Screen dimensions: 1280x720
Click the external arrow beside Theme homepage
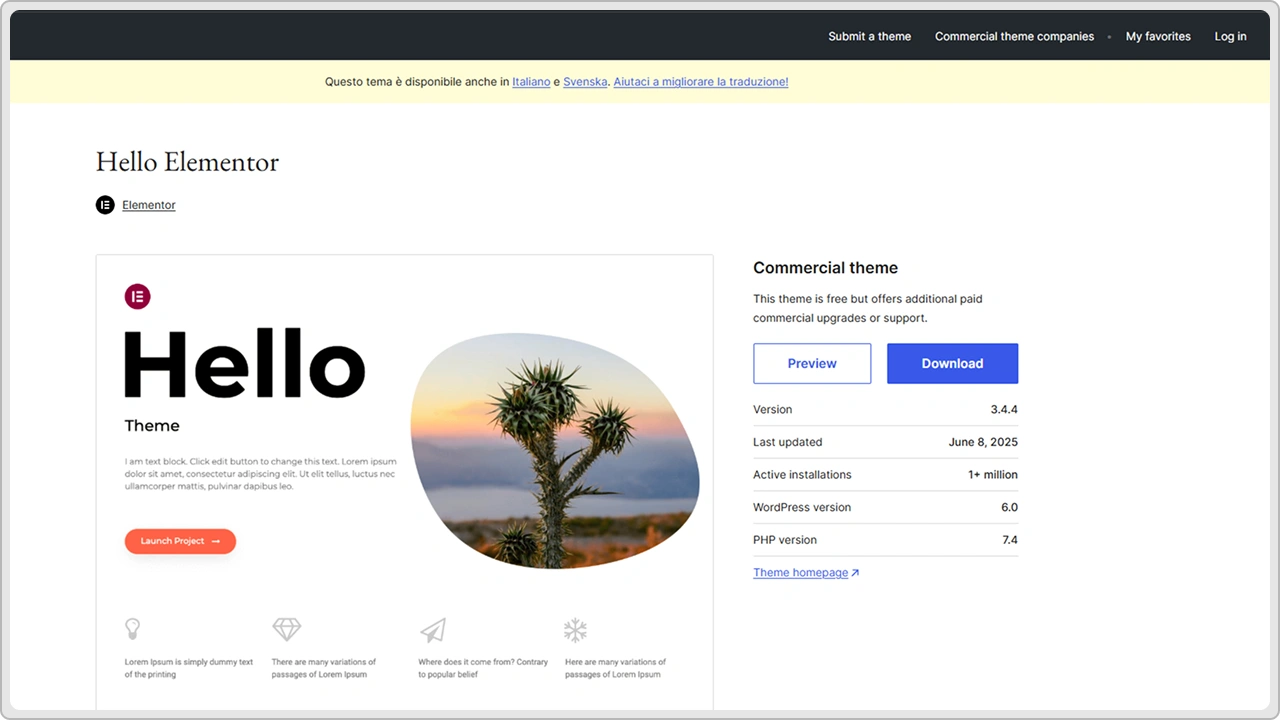click(855, 573)
